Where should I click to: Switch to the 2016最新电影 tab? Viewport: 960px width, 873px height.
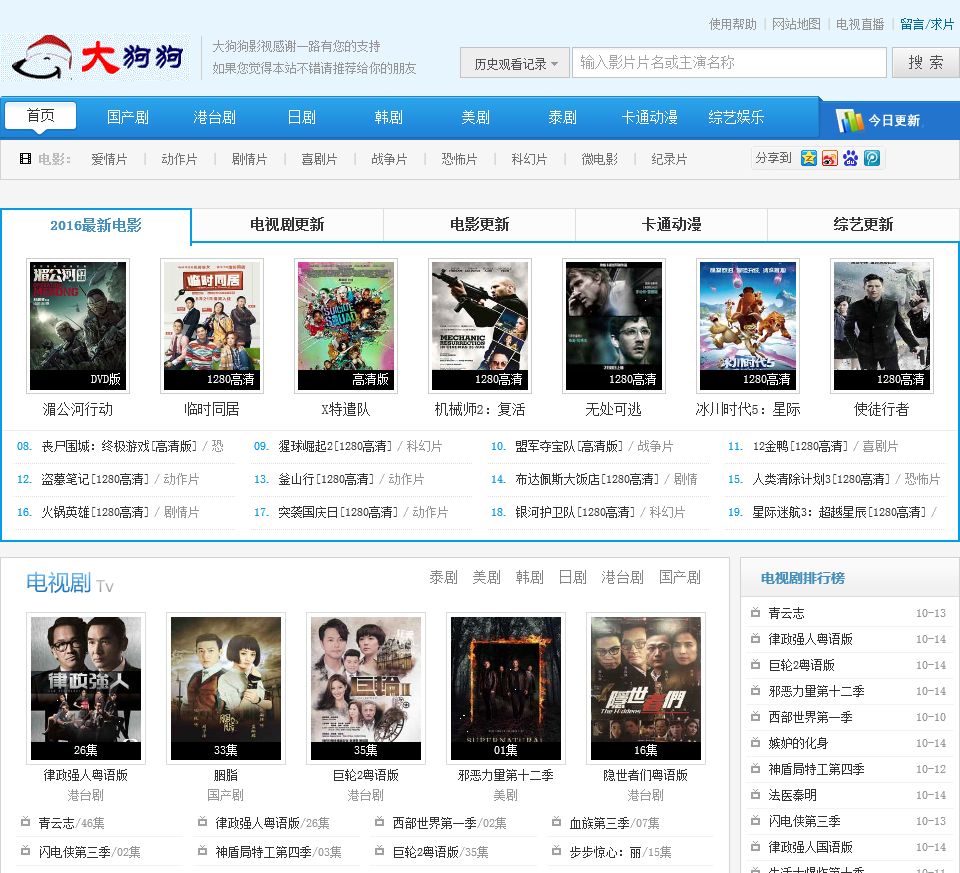[96, 226]
